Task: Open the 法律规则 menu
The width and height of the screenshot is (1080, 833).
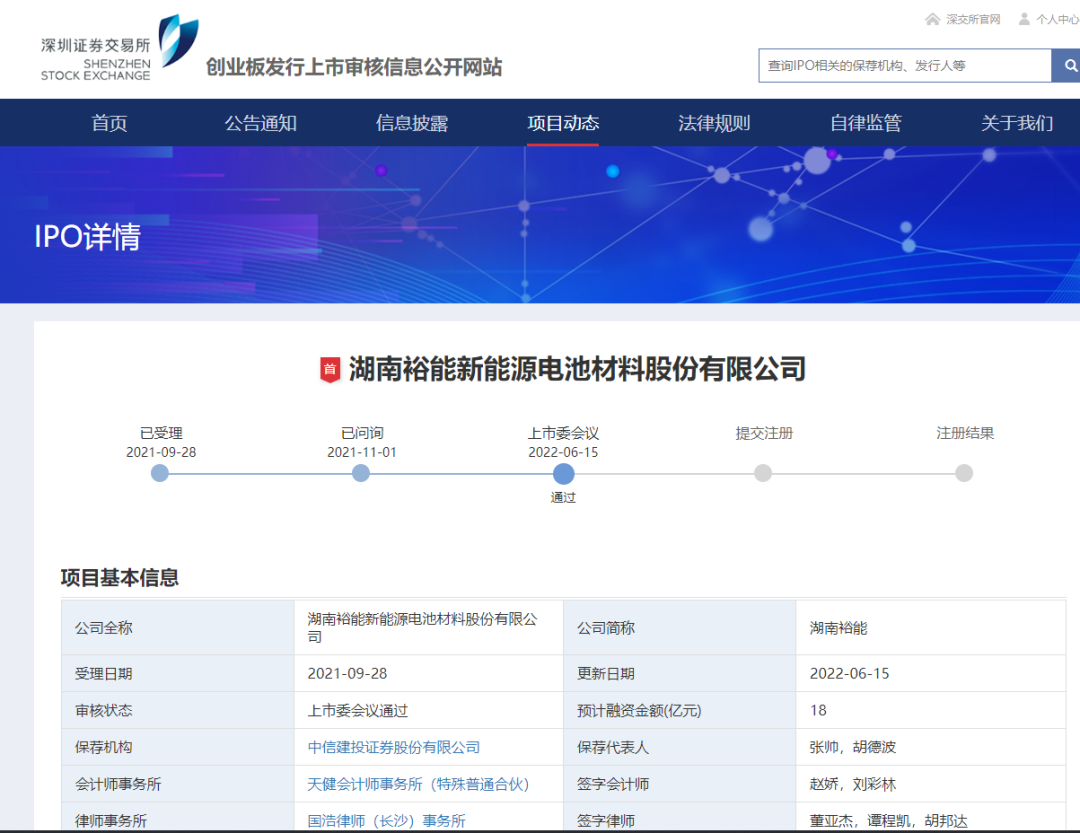Action: [714, 123]
